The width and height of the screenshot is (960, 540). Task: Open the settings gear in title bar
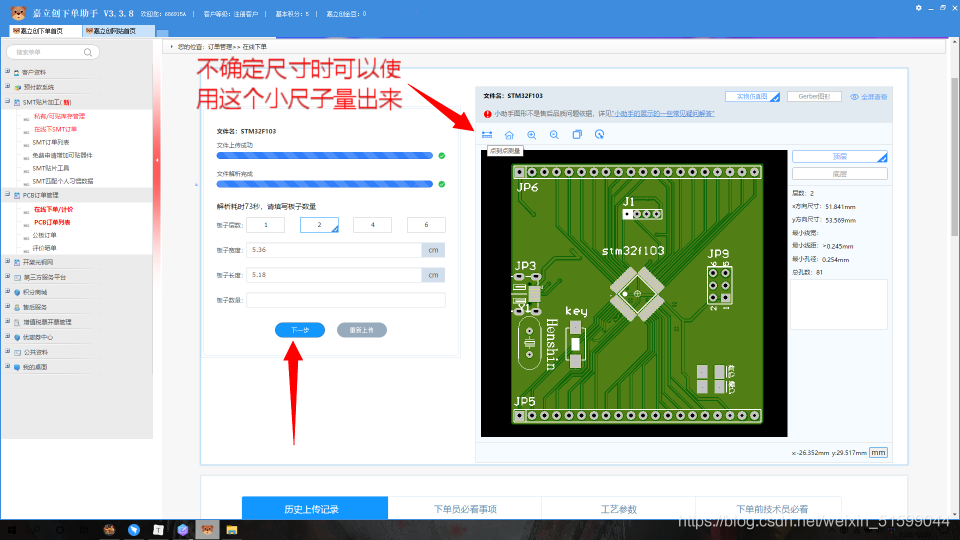[918, 8]
